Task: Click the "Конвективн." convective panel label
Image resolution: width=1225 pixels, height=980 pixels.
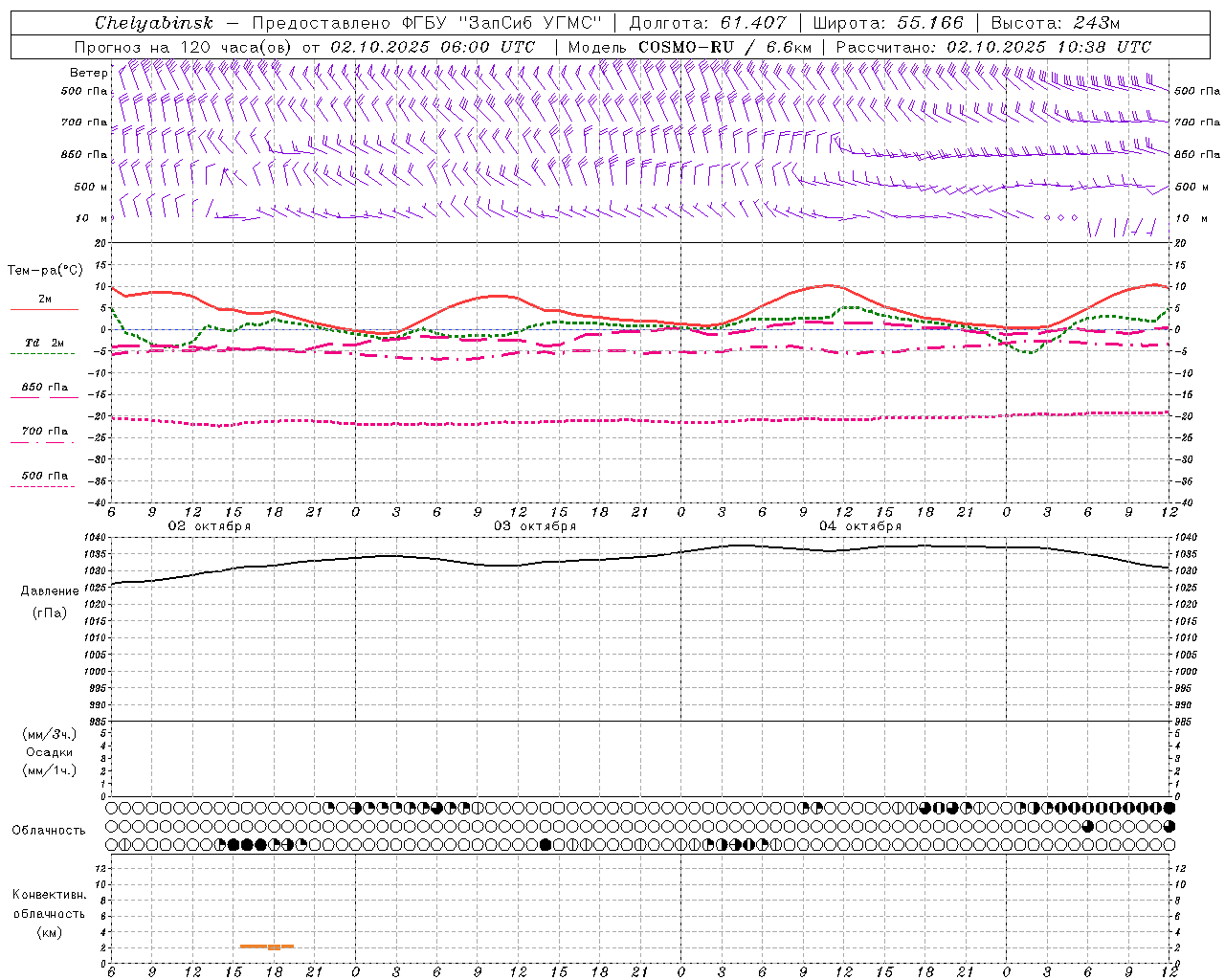Action: coord(49,895)
